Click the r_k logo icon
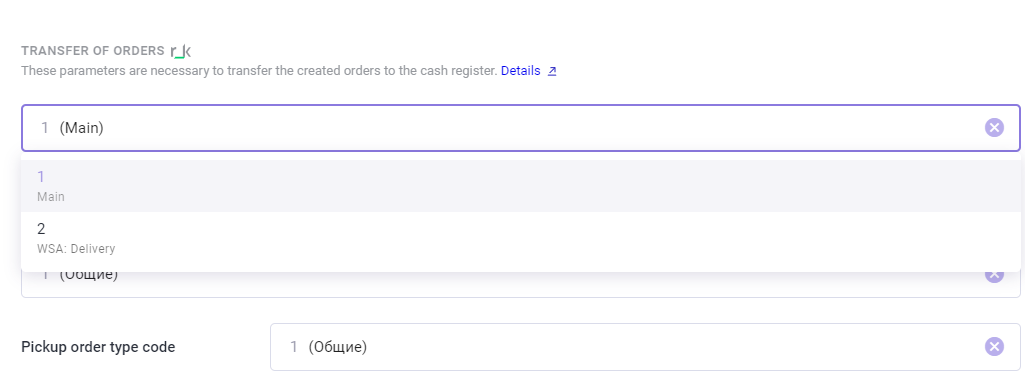Viewport: 1025px width, 379px height. (x=180, y=51)
